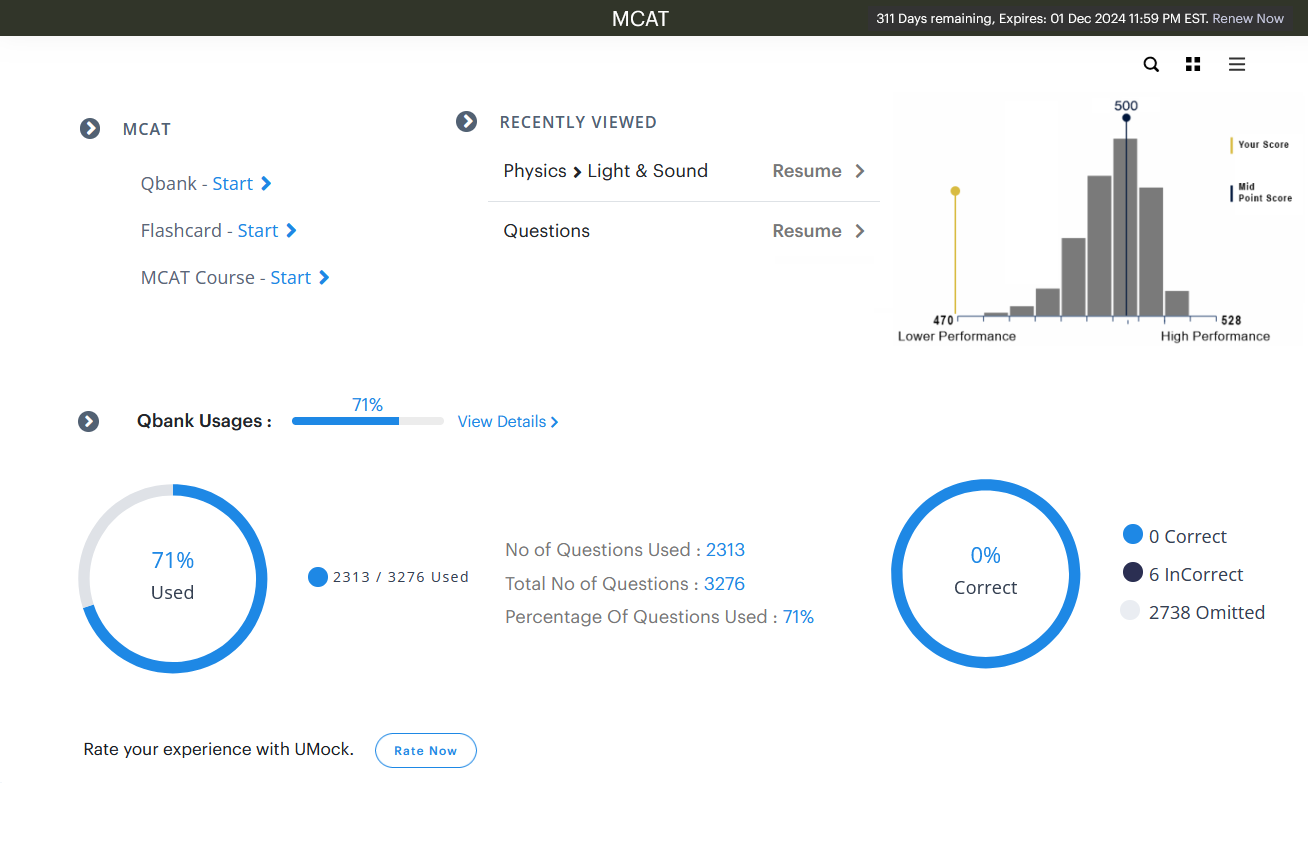This screenshot has height=858, width=1308.
Task: Collapse the MCAT section arrow icon
Action: point(90,128)
